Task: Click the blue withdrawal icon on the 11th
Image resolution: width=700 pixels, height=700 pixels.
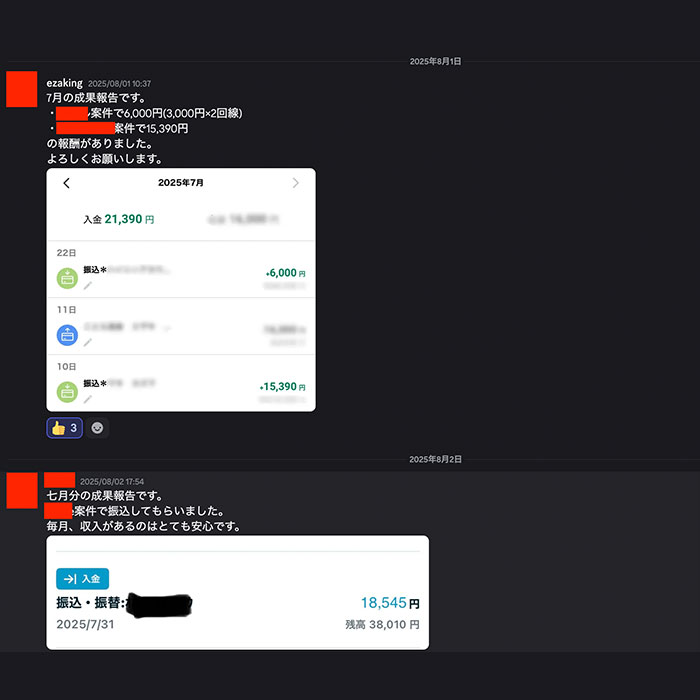Action: click(x=67, y=335)
